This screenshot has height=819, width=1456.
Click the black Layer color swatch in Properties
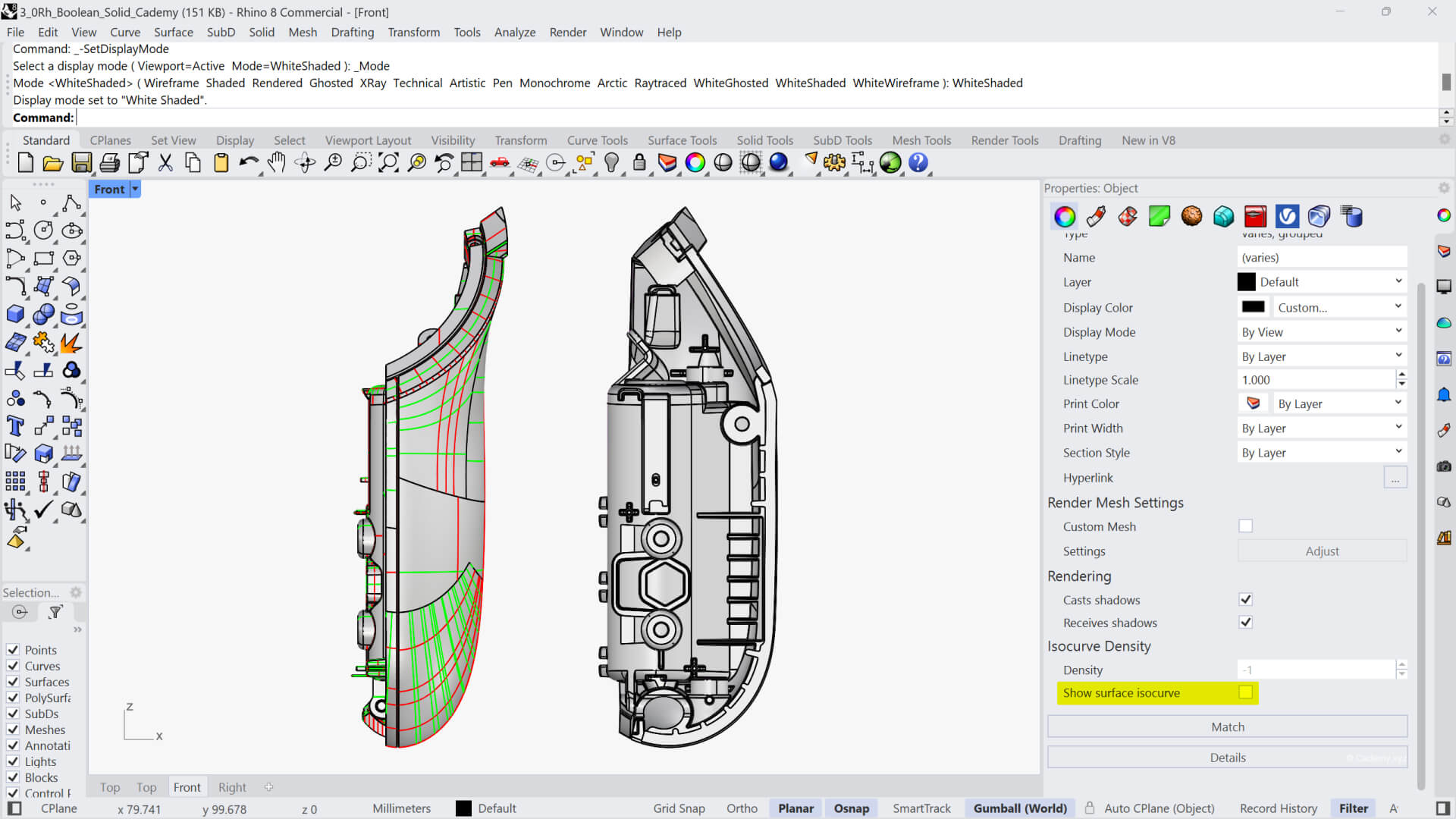[1246, 281]
